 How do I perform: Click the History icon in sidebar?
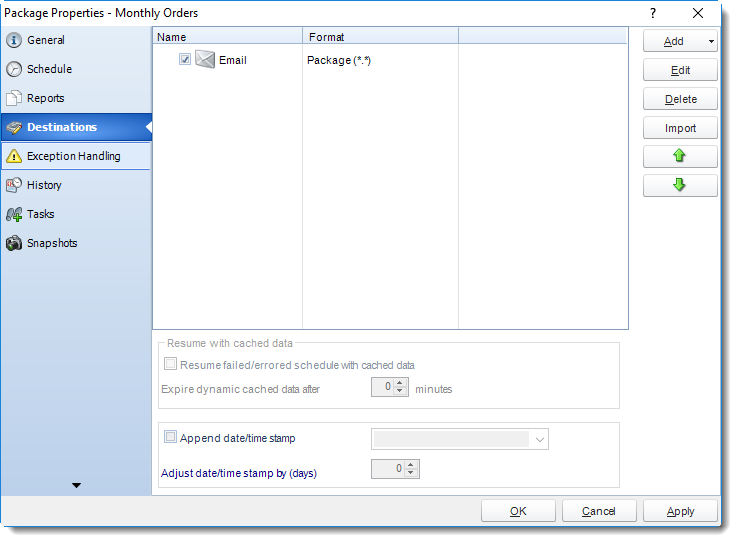(x=14, y=185)
